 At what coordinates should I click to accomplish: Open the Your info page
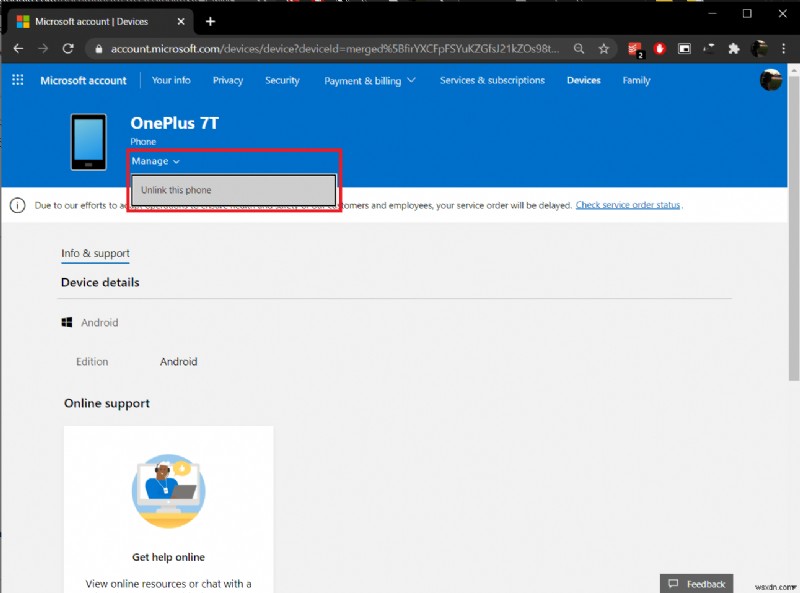pyautogui.click(x=171, y=80)
